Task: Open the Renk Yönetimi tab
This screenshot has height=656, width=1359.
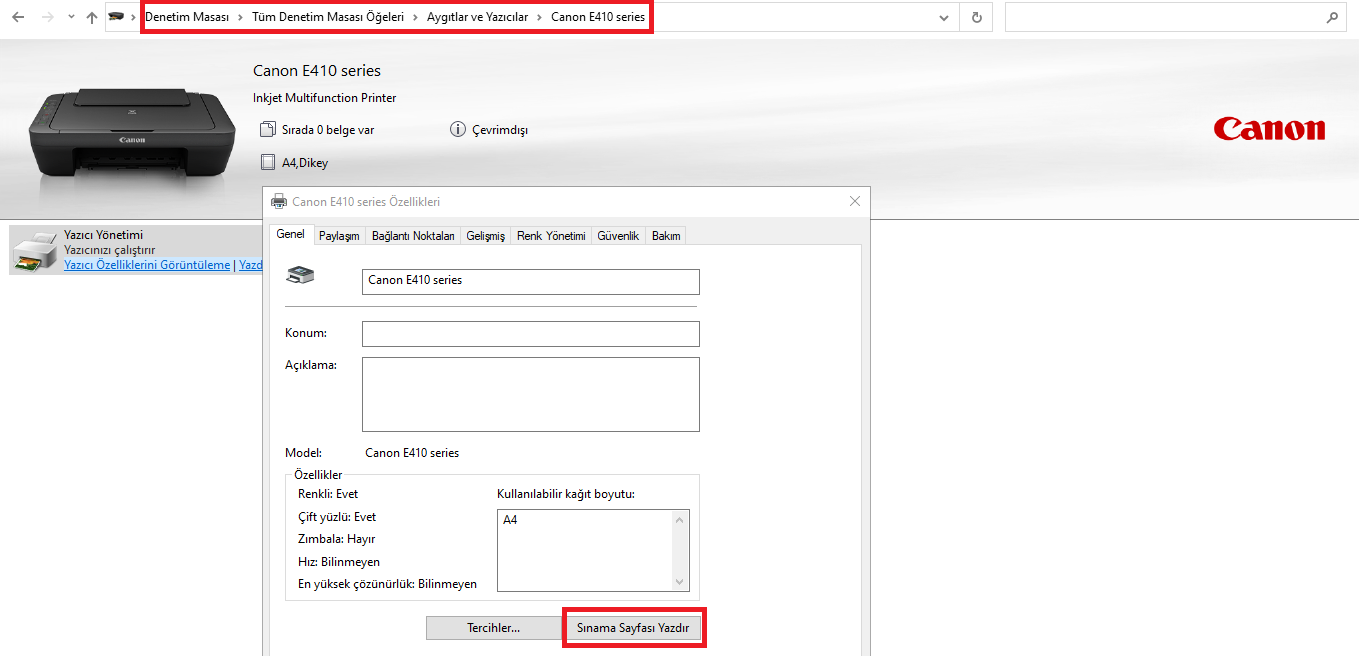Action: (x=551, y=236)
